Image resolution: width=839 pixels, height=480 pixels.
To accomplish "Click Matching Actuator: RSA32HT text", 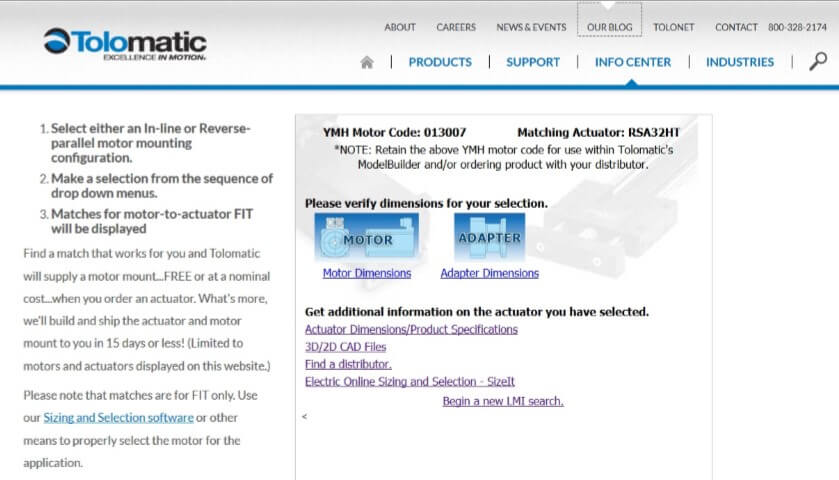I will coord(598,132).
